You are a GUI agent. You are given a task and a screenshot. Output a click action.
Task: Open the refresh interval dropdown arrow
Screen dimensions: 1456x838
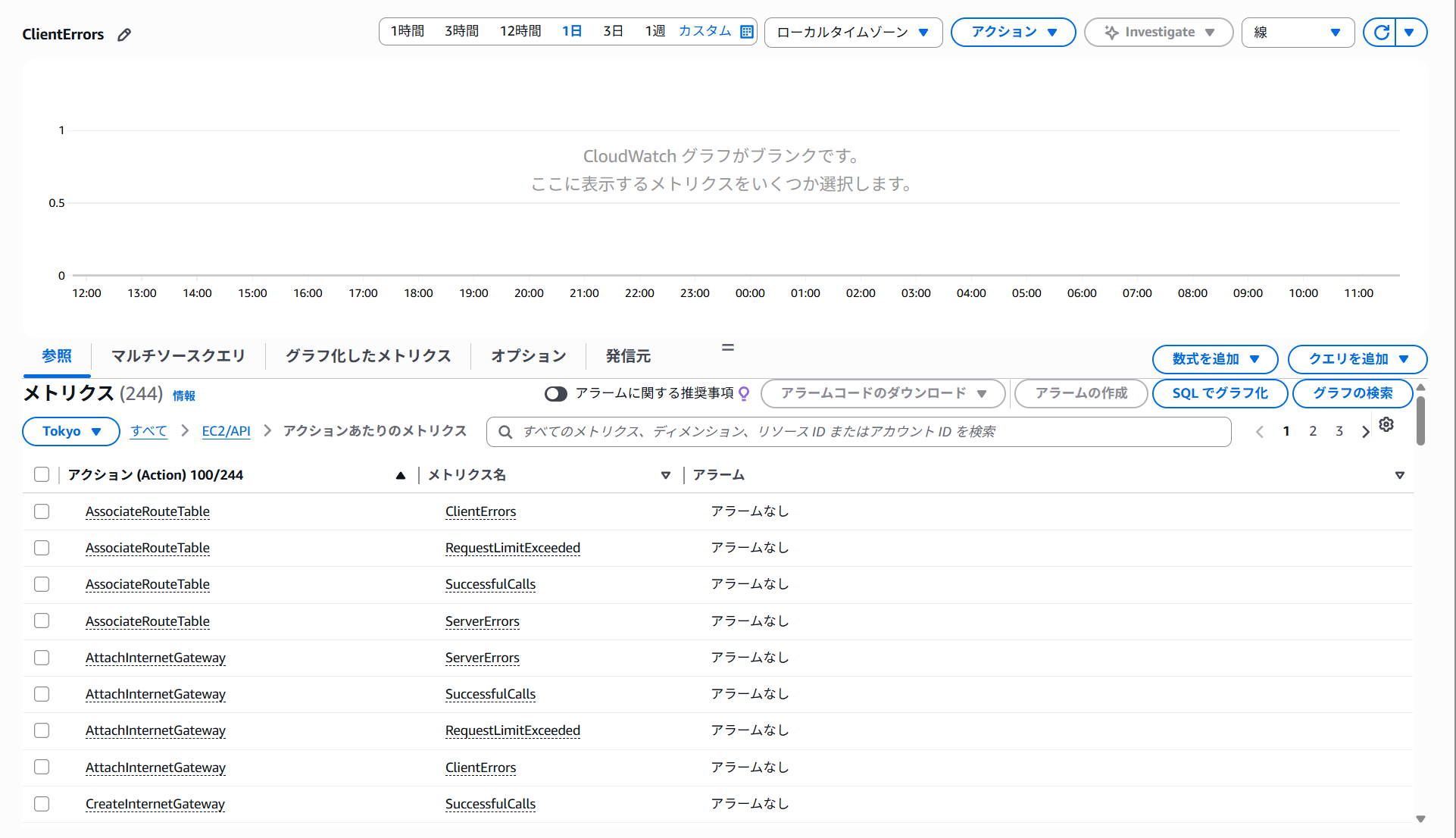click(x=1410, y=32)
